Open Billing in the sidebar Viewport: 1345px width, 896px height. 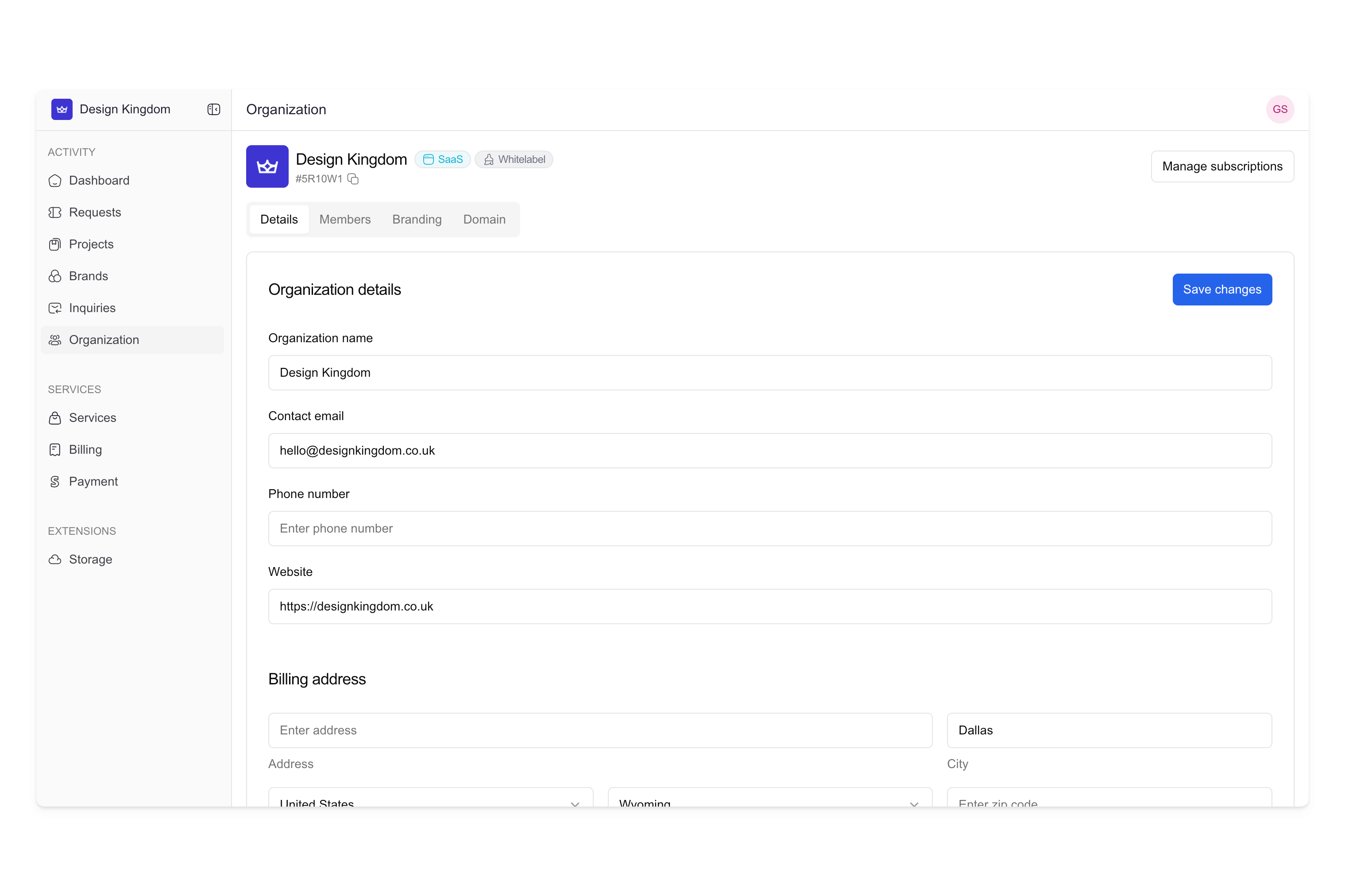click(132, 450)
